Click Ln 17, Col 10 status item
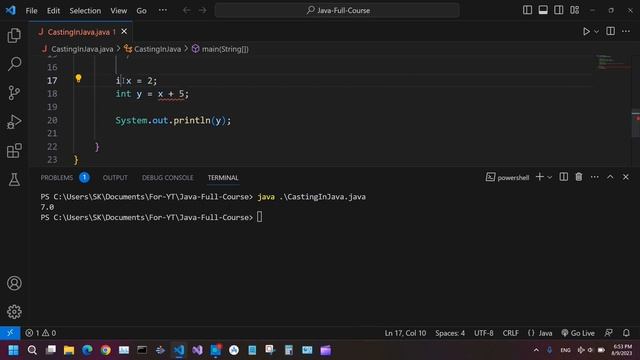 pos(405,333)
